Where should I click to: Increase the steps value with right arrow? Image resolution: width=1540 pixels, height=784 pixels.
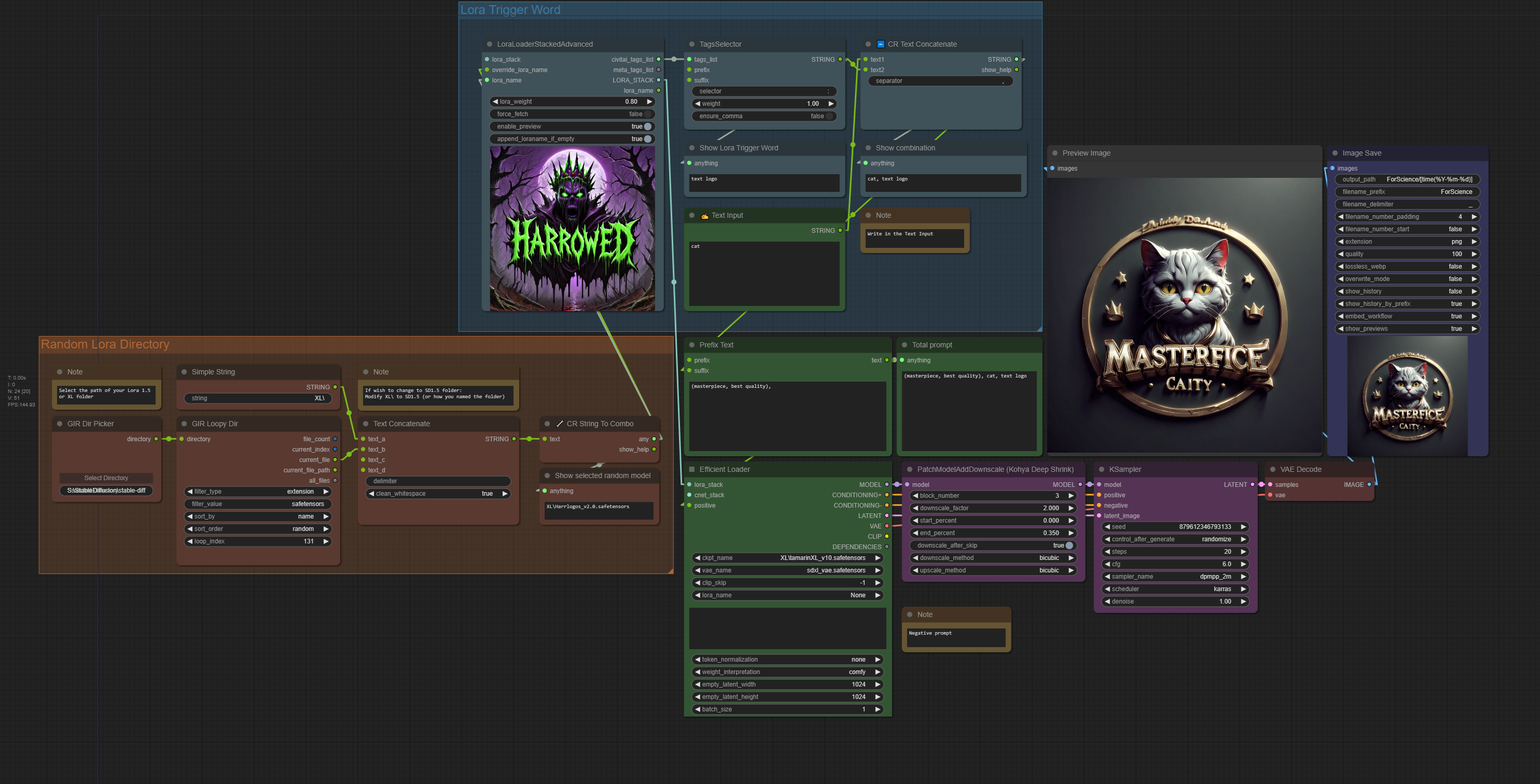coord(1243,552)
